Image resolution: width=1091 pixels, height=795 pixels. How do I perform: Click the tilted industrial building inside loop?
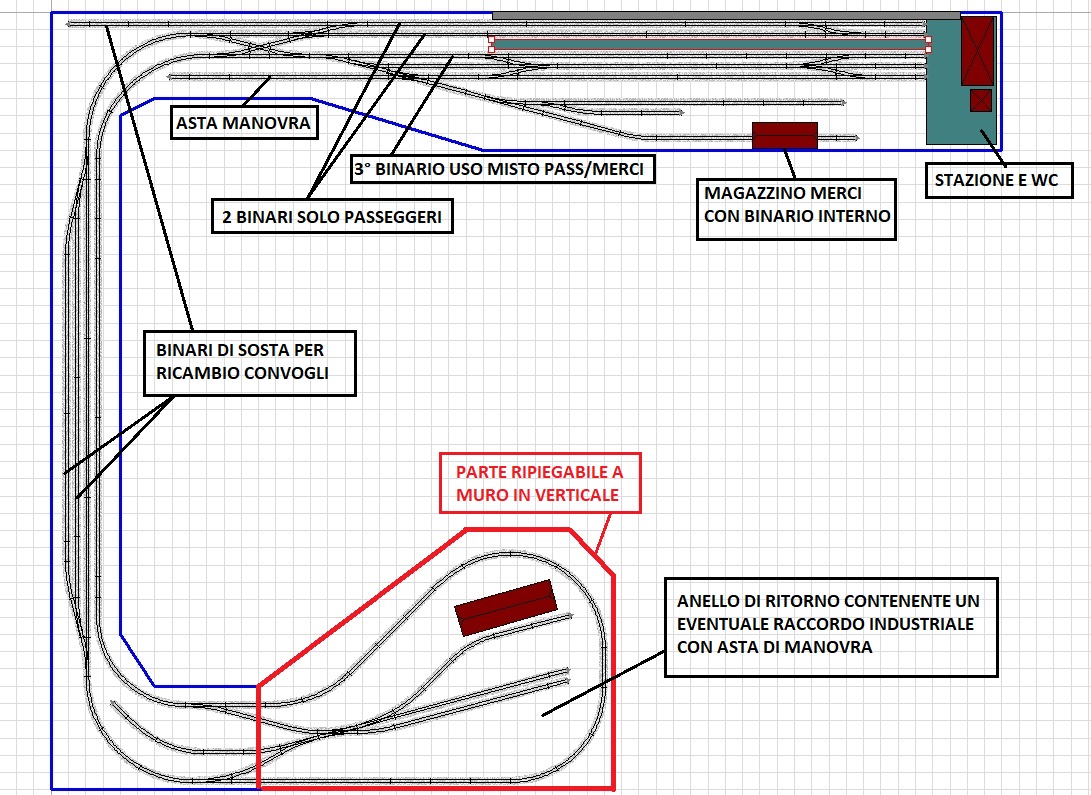(x=505, y=607)
